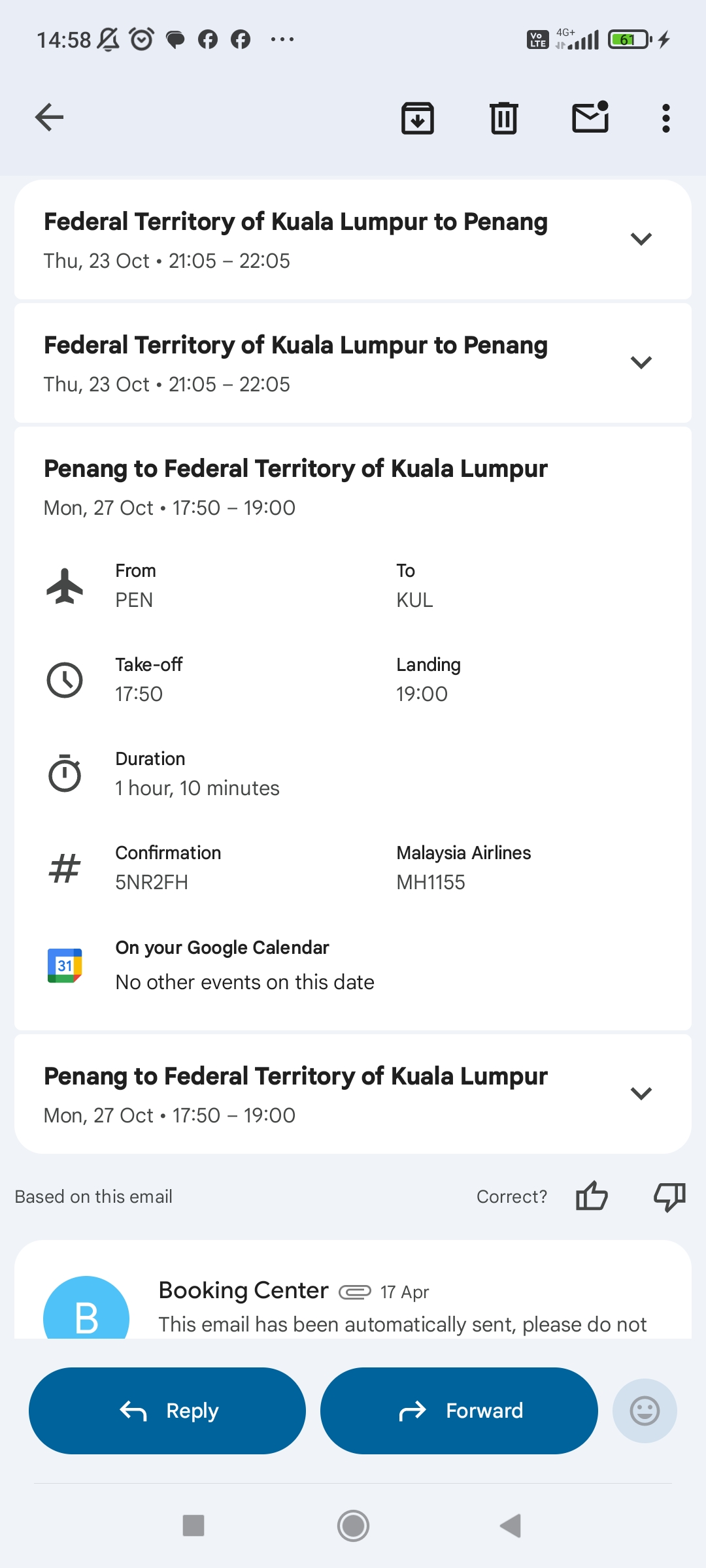Tap the back arrow to leave email
The height and width of the screenshot is (1568, 706).
click(49, 118)
